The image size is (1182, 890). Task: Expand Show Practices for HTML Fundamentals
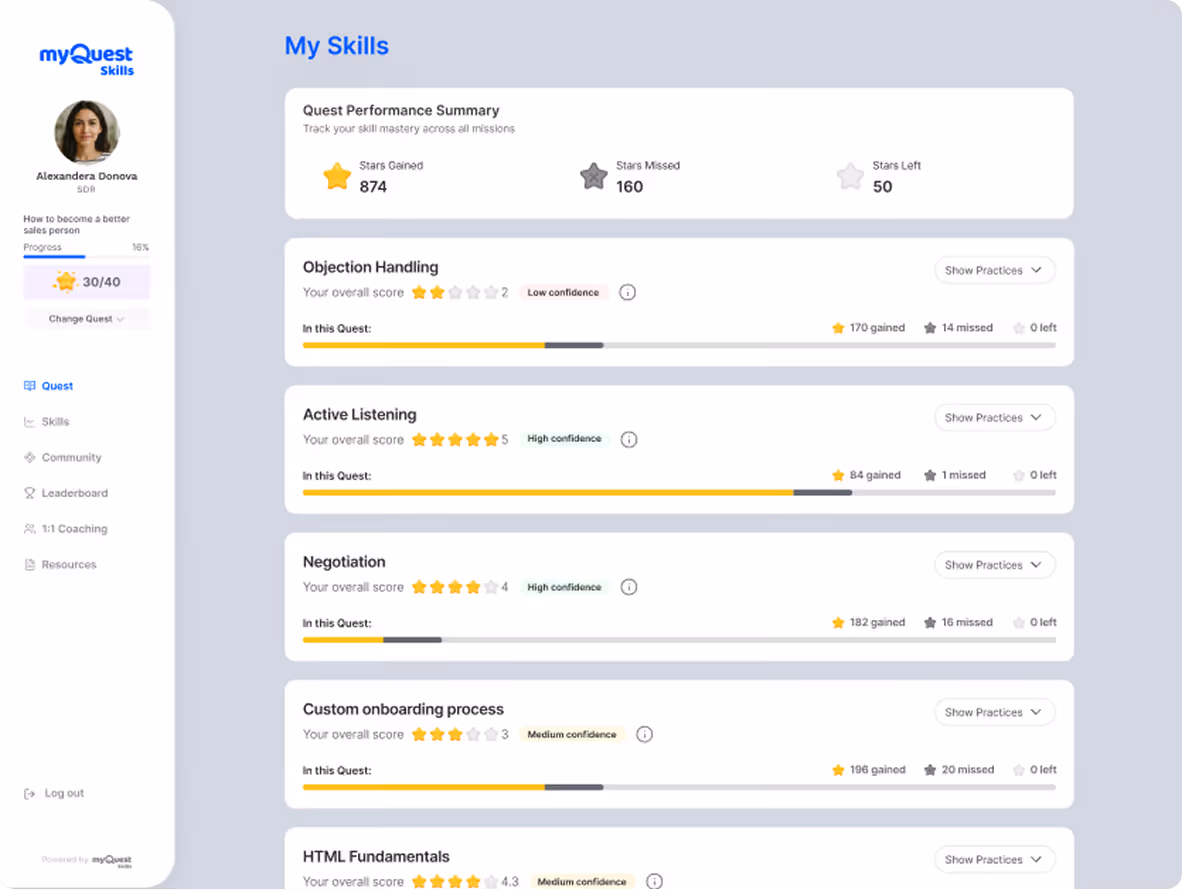(x=994, y=860)
